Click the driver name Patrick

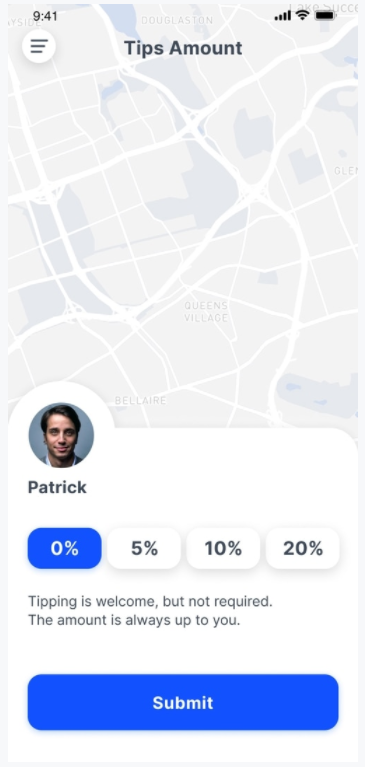click(x=57, y=487)
